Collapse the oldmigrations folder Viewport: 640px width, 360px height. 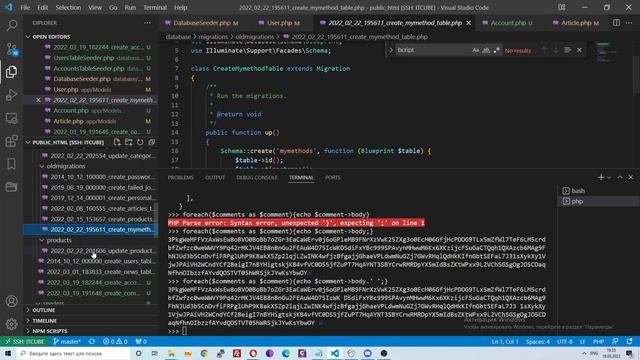pos(65,166)
